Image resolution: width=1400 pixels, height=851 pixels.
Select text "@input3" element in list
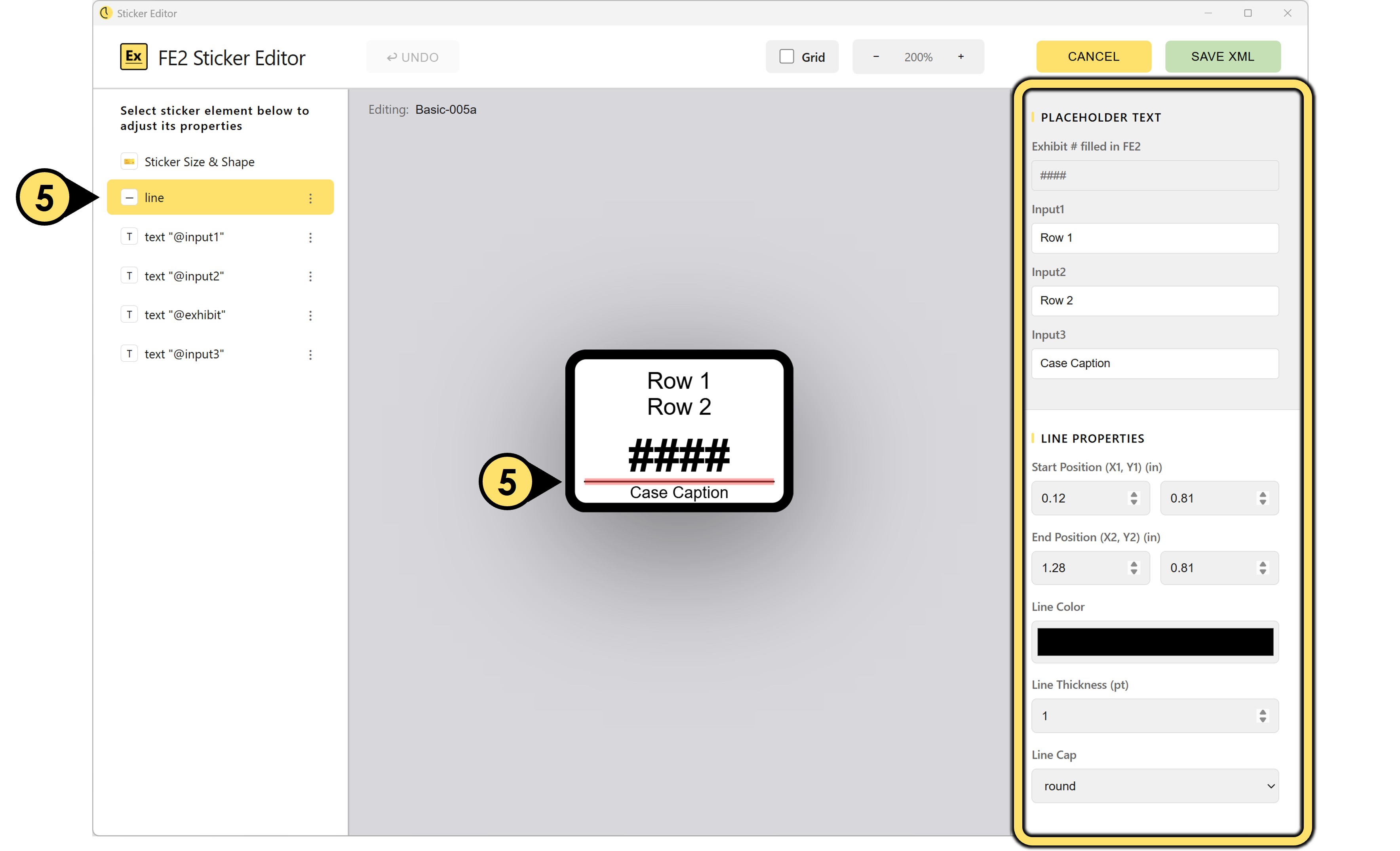(184, 355)
